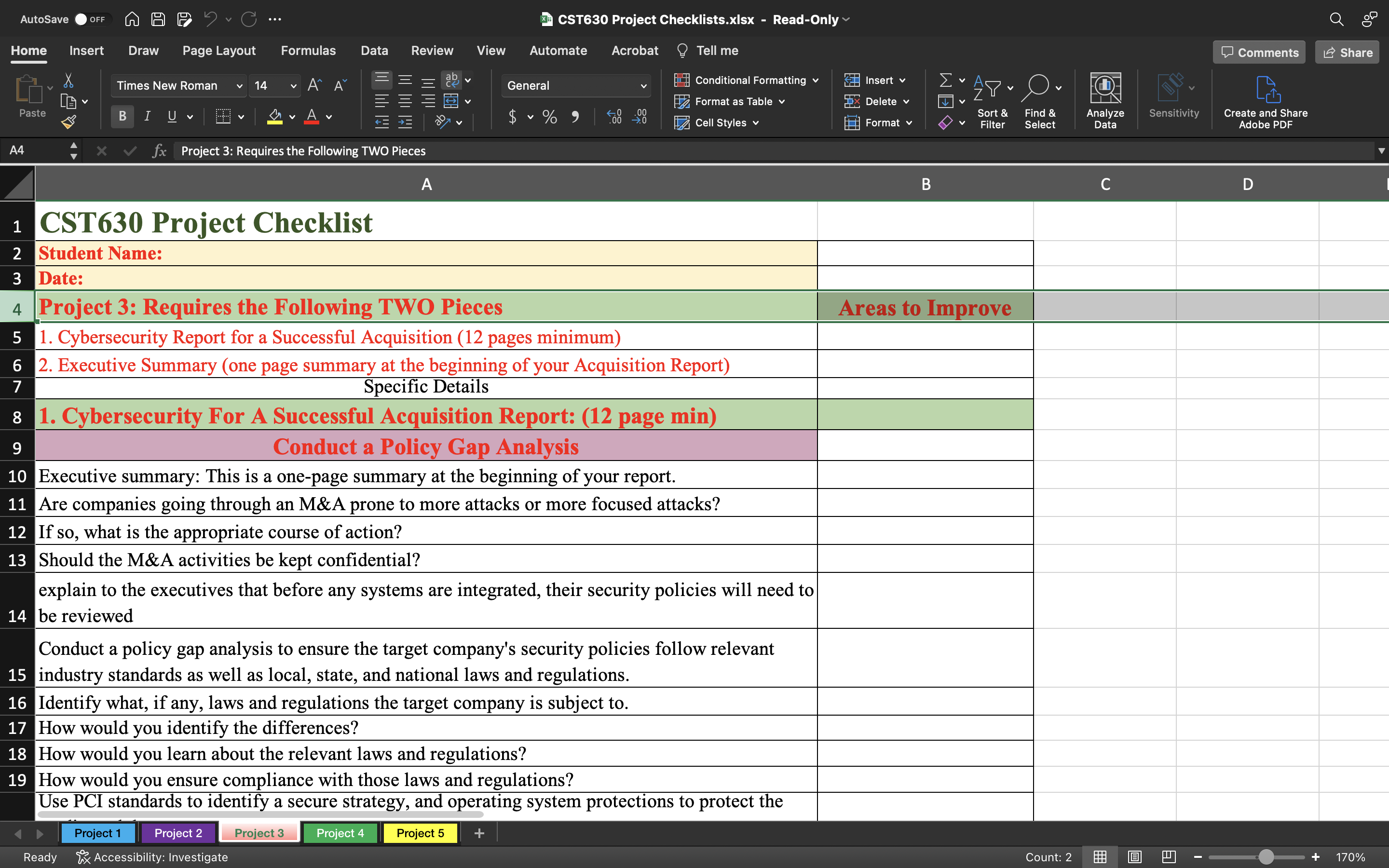1389x868 pixels.
Task: Open the Review ribbon tab
Action: coord(432,51)
